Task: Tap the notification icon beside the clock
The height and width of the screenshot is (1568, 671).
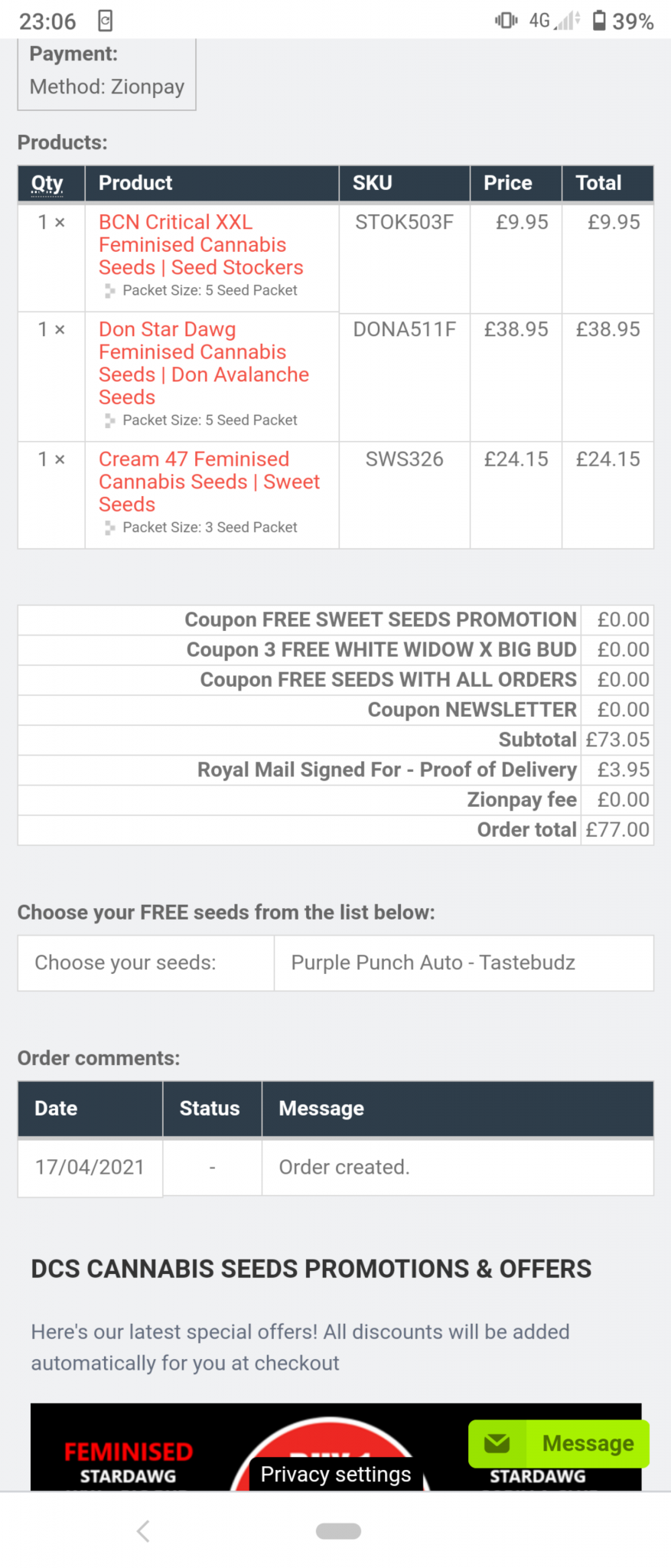Action: tap(106, 21)
